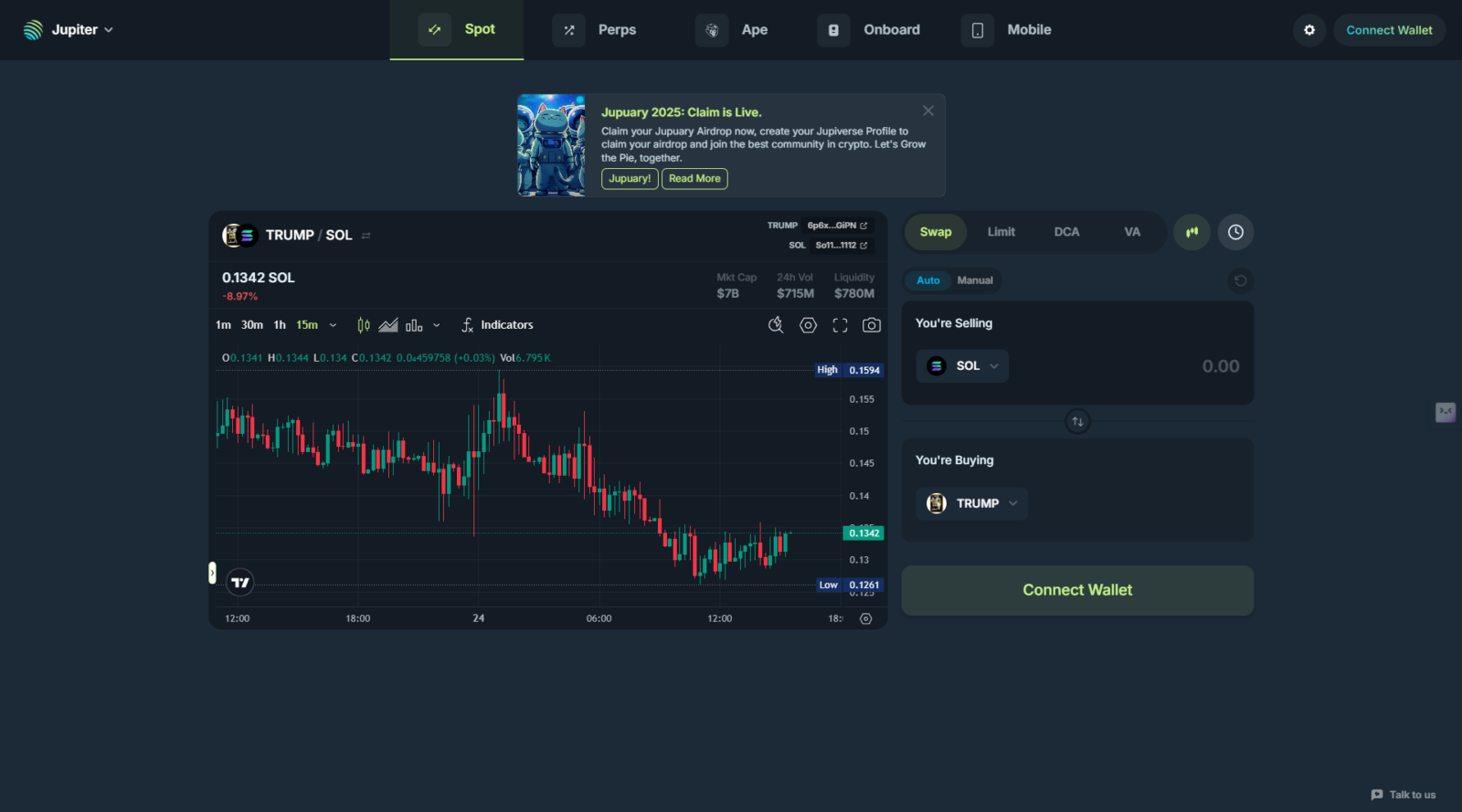Select area chart style
The height and width of the screenshot is (812, 1462).
click(x=388, y=325)
